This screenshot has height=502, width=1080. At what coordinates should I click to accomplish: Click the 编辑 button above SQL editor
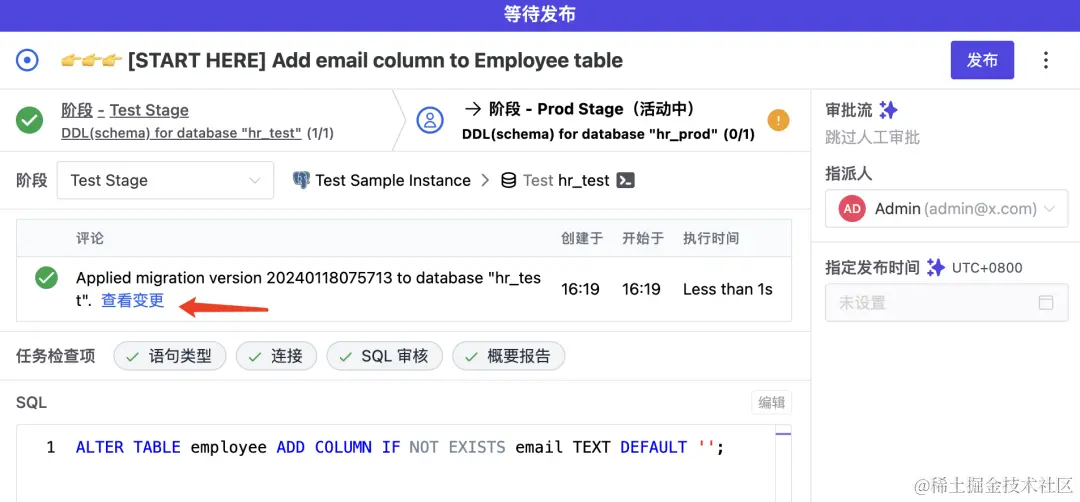point(771,403)
